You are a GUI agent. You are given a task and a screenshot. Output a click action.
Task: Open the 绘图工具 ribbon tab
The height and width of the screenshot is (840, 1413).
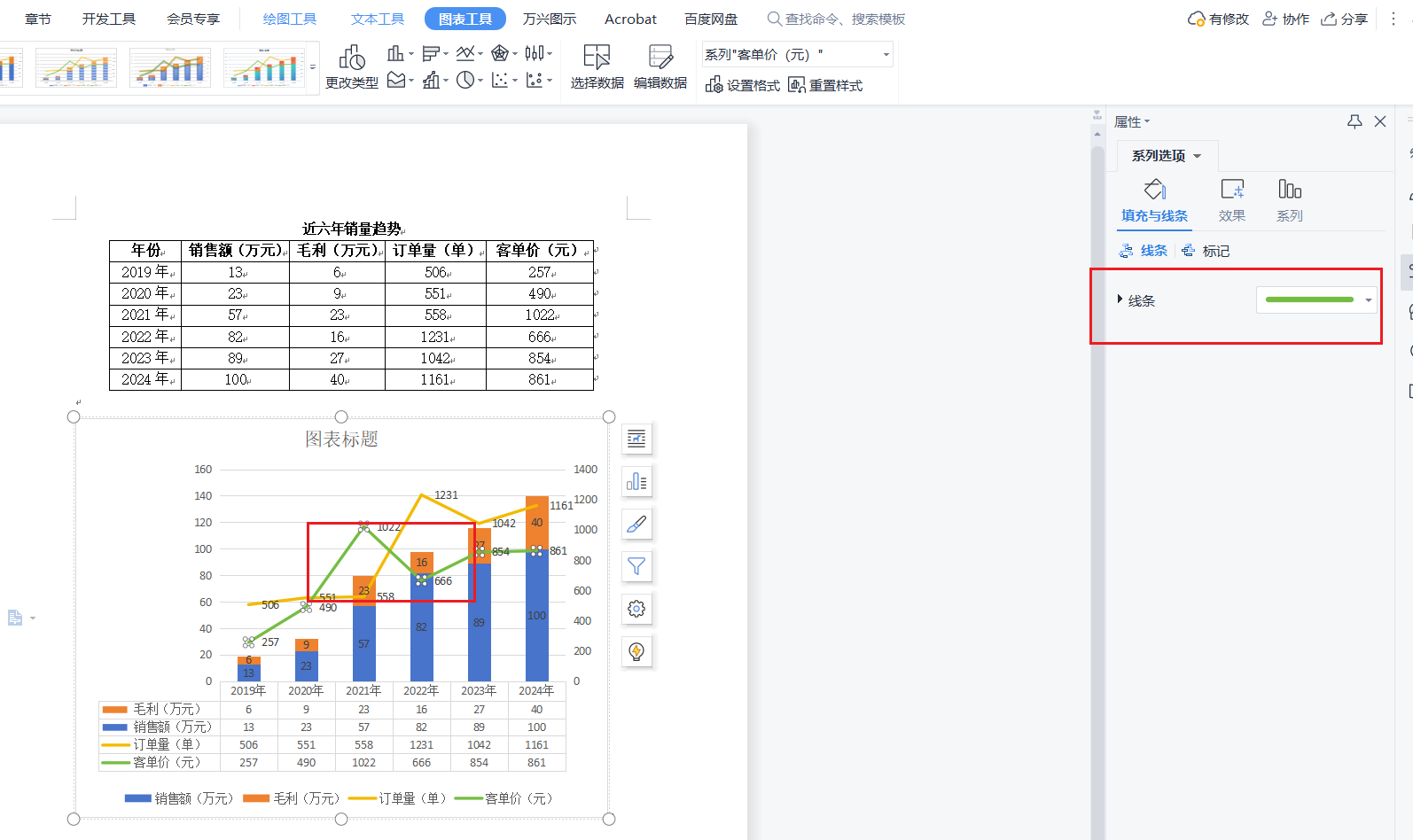coord(290,19)
